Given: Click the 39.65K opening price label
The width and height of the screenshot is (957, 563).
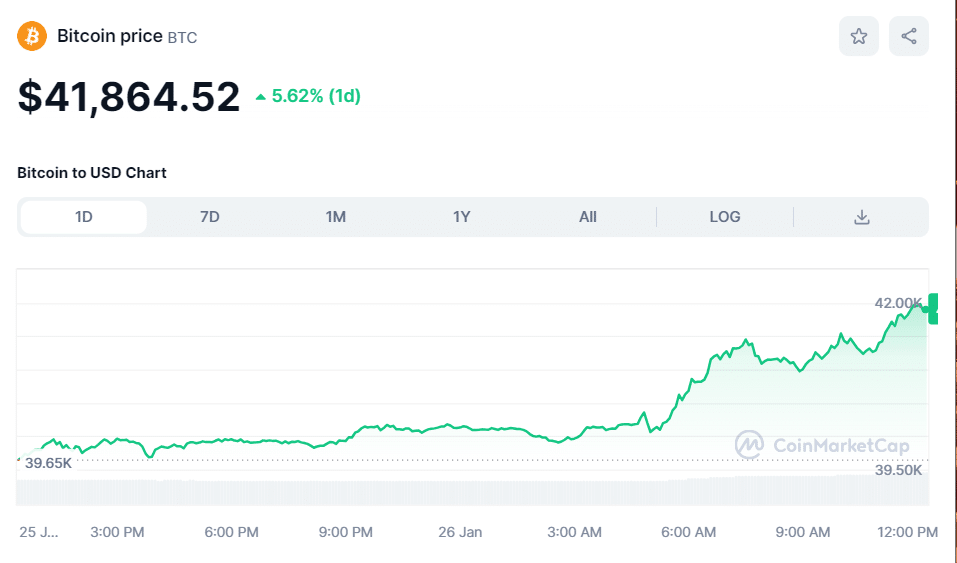Looking at the screenshot, I should click(48, 463).
